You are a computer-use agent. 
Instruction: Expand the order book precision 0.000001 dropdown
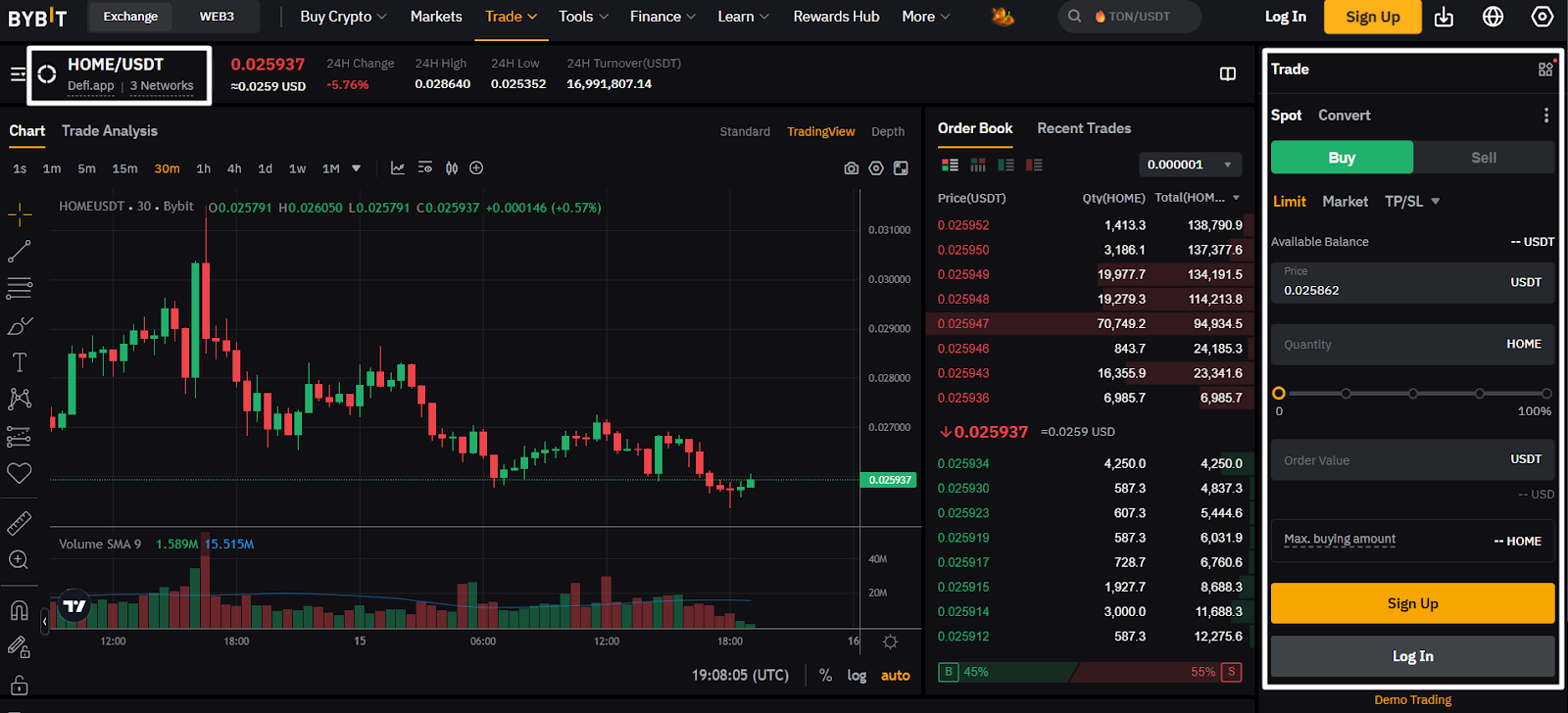tap(1191, 165)
